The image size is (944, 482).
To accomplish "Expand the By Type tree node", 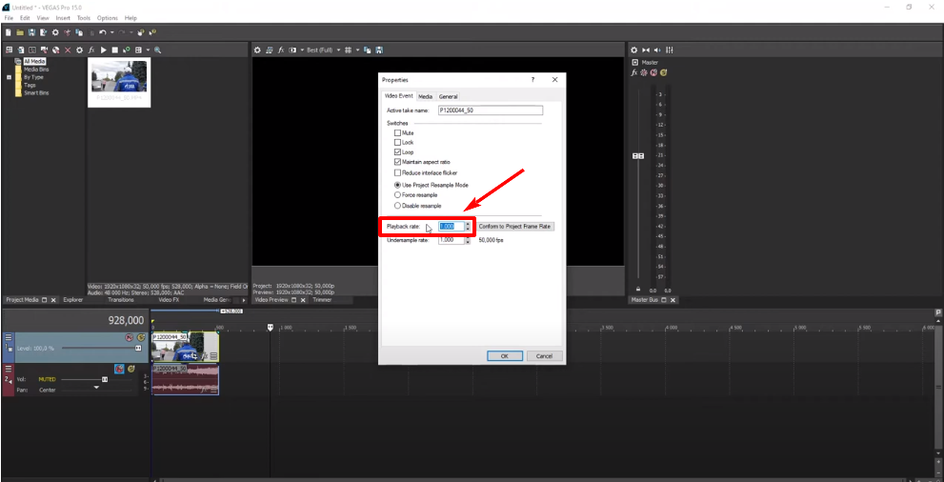I will point(9,77).
